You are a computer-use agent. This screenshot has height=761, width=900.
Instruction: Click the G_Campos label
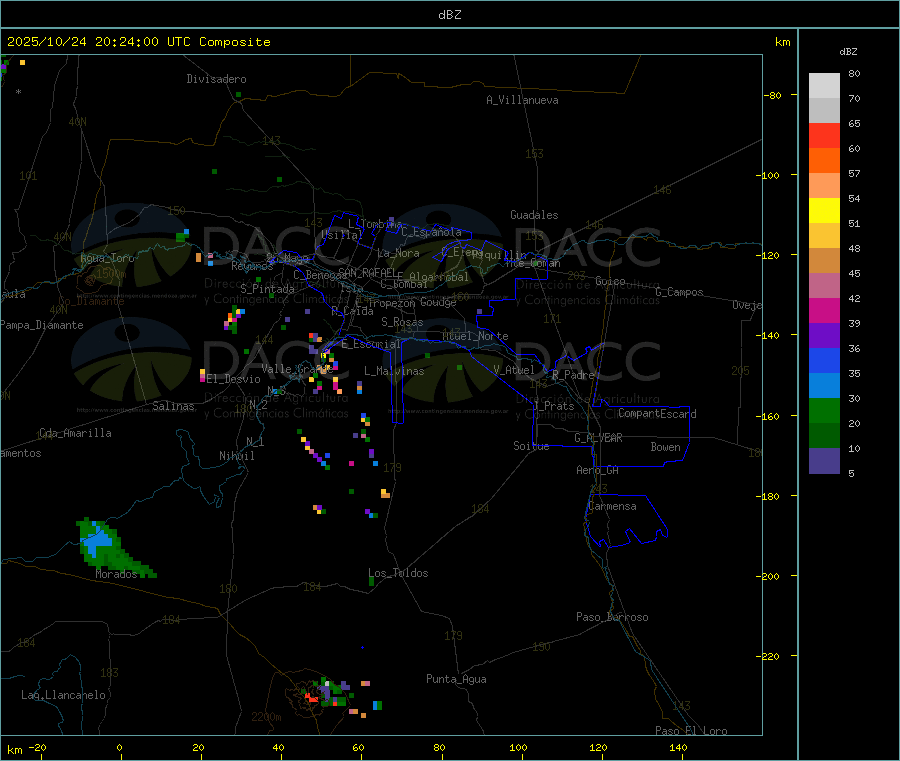tap(680, 292)
